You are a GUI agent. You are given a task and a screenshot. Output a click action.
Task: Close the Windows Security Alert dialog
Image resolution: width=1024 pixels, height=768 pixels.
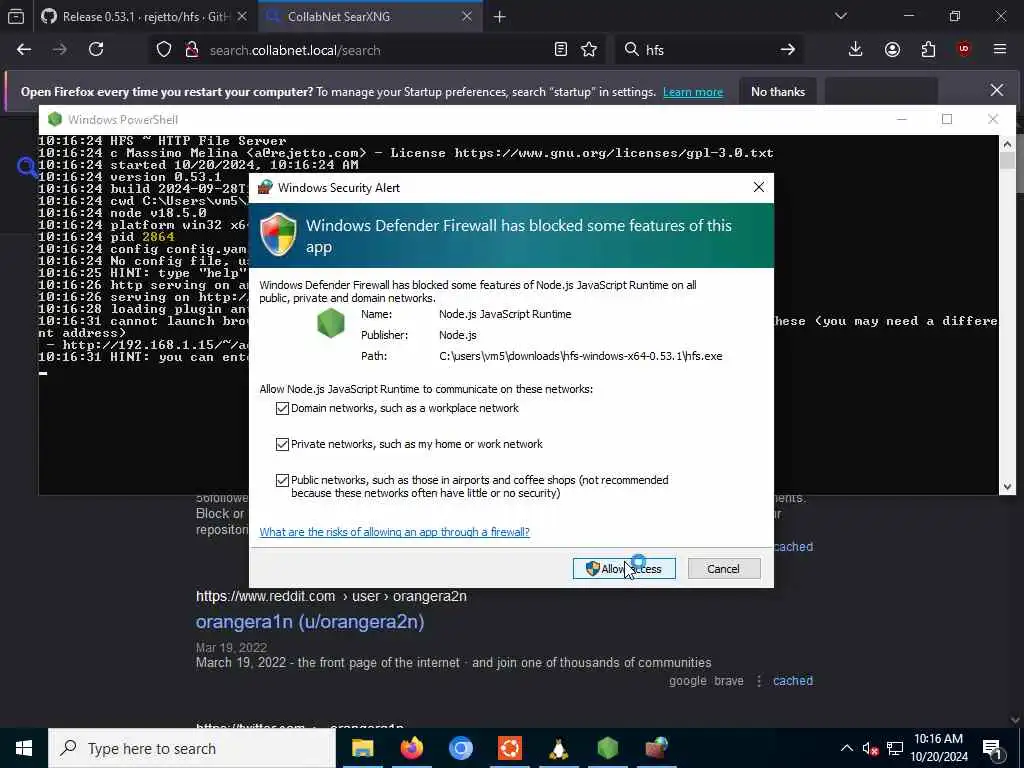point(758,187)
